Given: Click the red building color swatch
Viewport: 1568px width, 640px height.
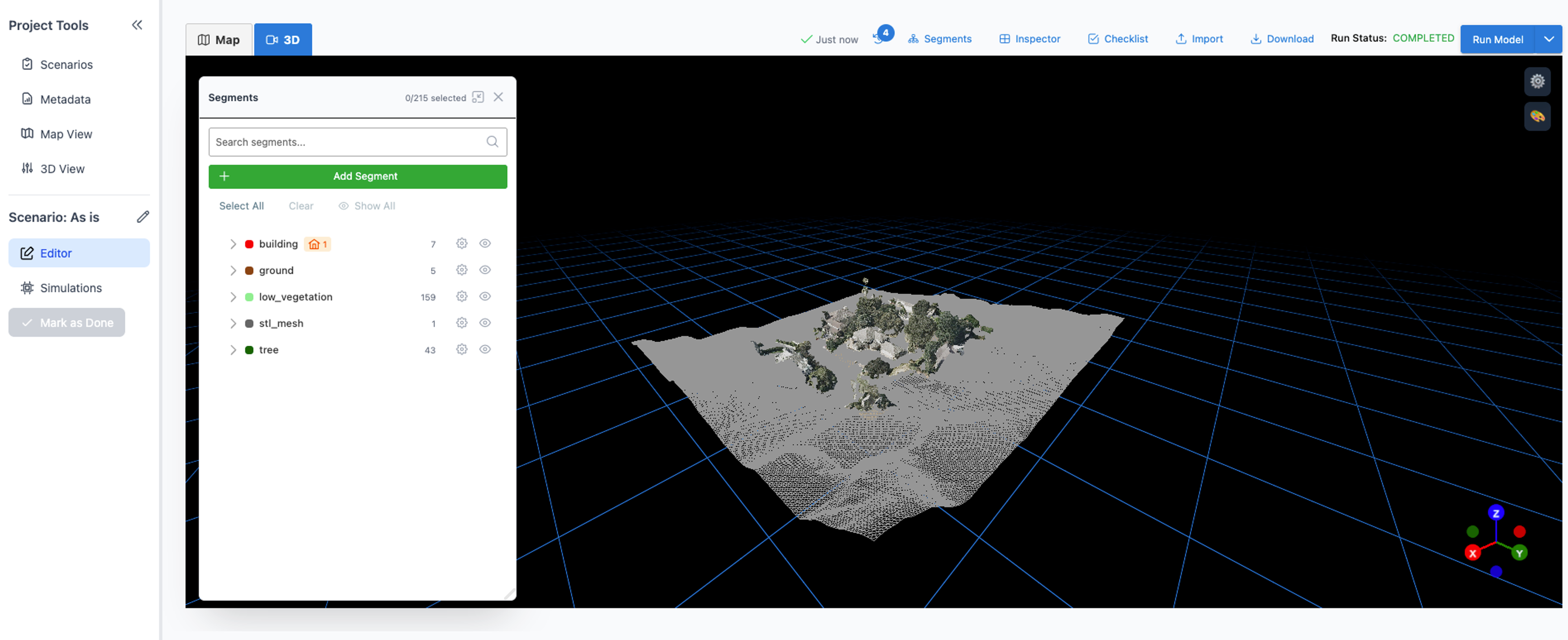Looking at the screenshot, I should tap(249, 244).
